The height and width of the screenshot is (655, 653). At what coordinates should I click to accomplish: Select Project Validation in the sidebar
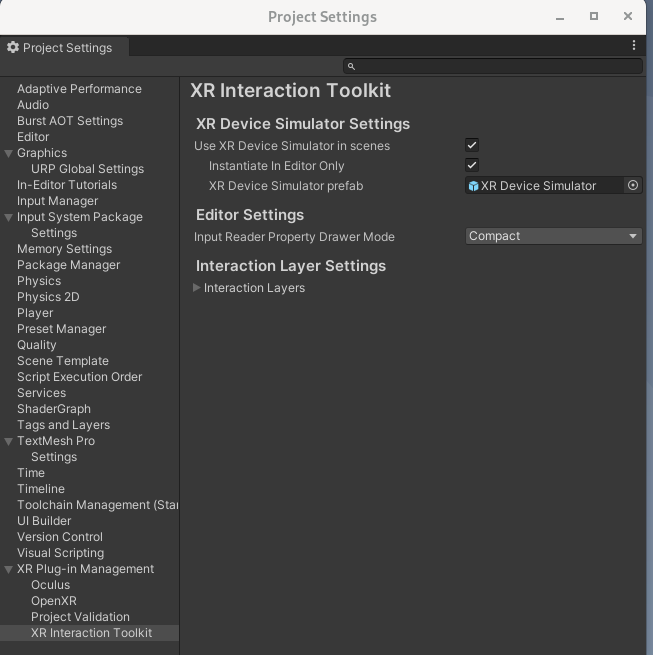tap(80, 617)
